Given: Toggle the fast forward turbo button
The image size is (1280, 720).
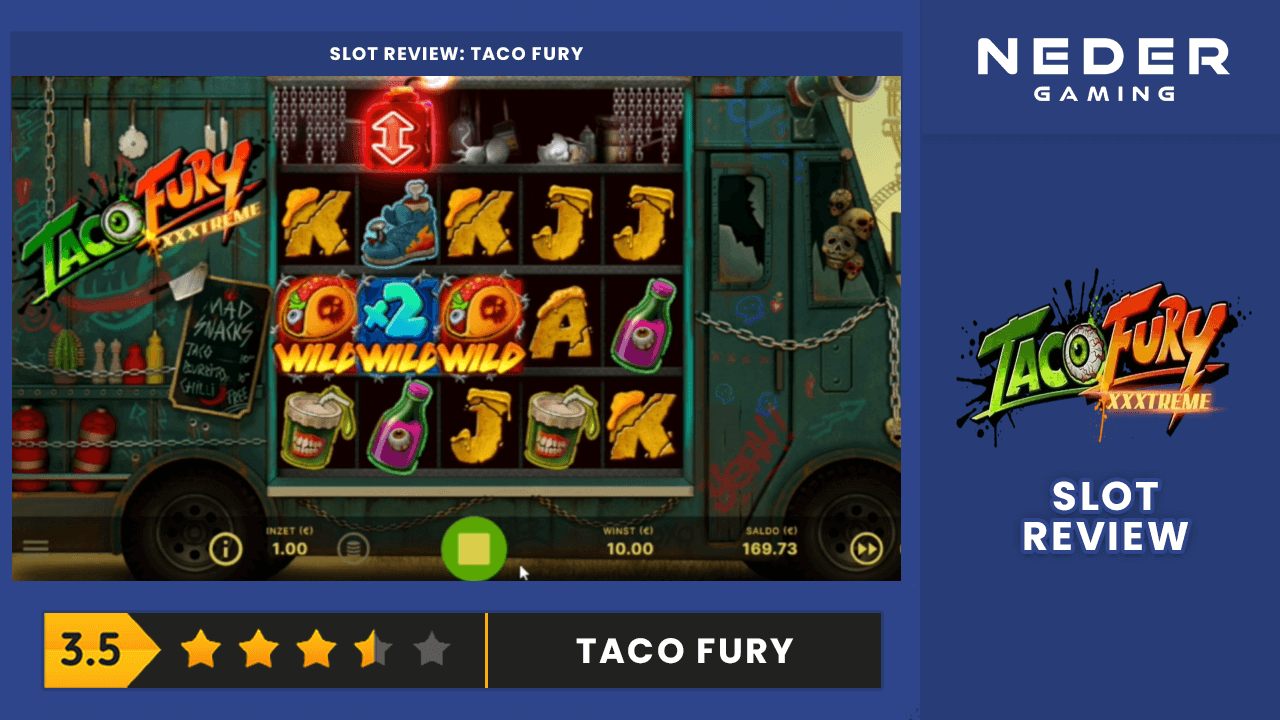Looking at the screenshot, I should [x=865, y=549].
